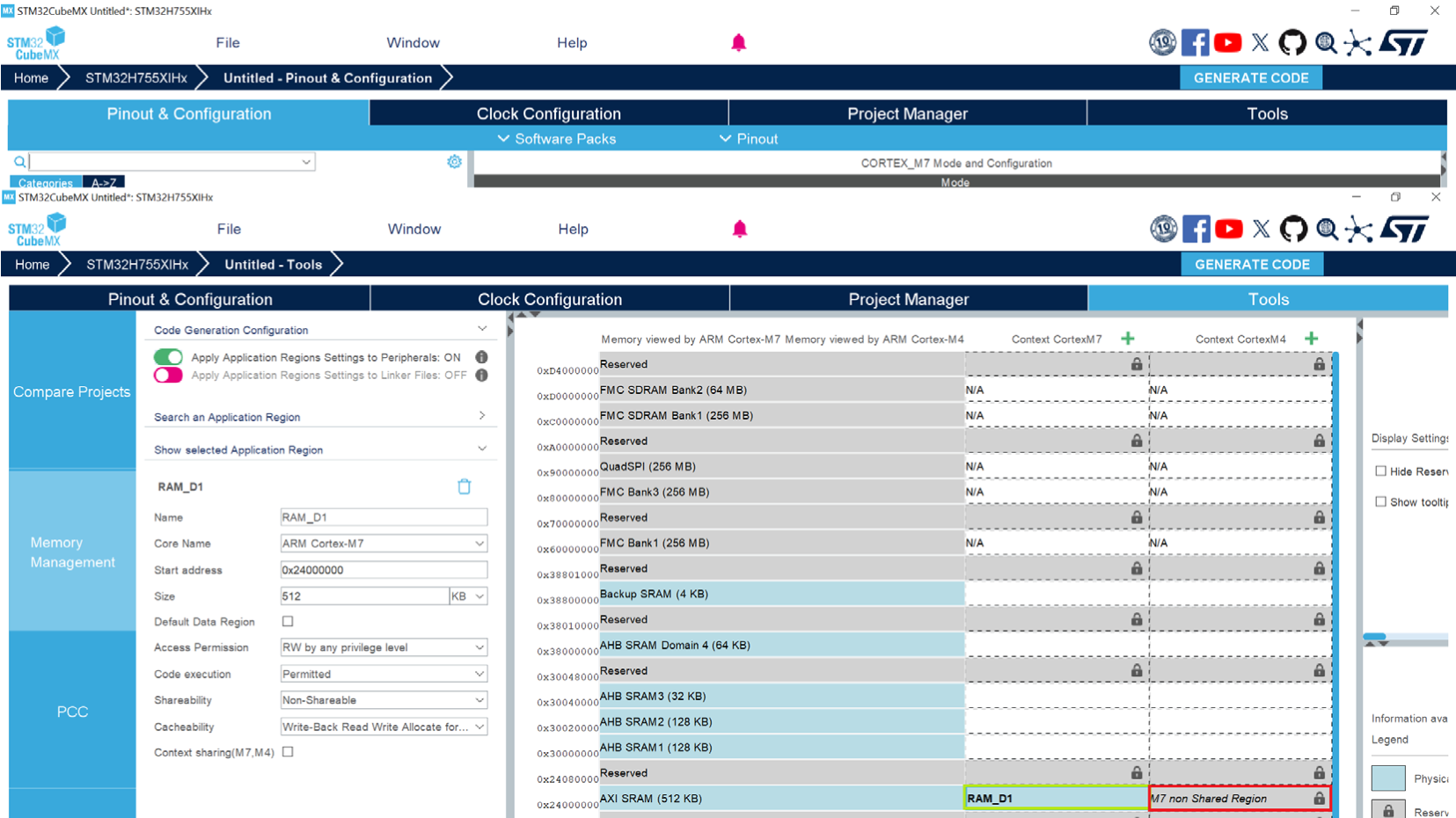Click GENERATE CODE in the front Tools window
Viewport: 1456px width, 818px height.
1252,265
